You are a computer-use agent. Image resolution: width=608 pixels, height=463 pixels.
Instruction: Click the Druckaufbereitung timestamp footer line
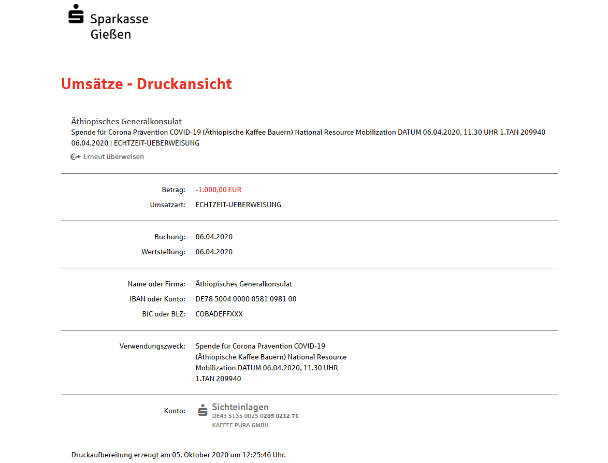(173, 454)
